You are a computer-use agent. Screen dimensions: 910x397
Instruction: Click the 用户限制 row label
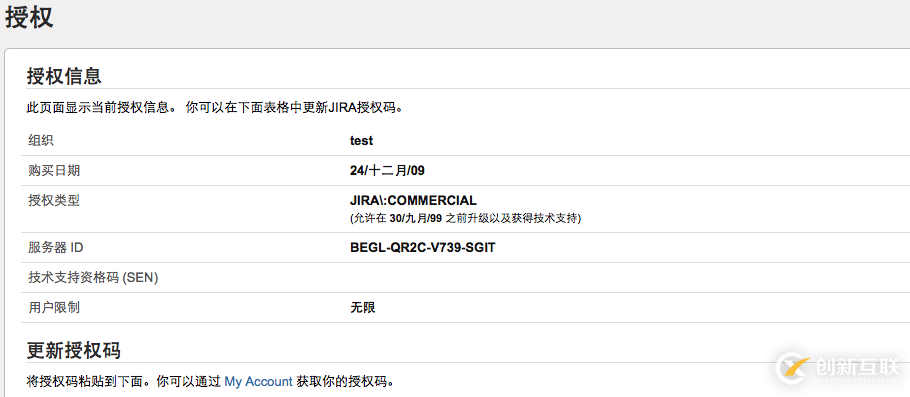(54, 308)
